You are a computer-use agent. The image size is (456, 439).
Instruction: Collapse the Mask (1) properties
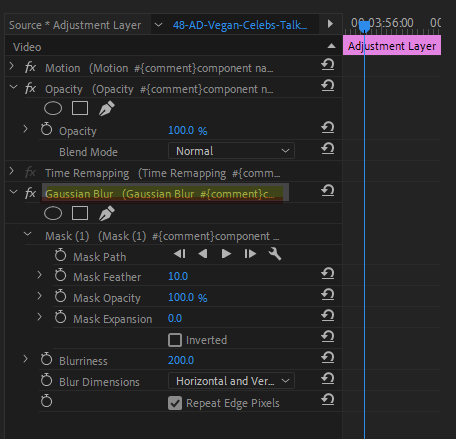pos(28,234)
